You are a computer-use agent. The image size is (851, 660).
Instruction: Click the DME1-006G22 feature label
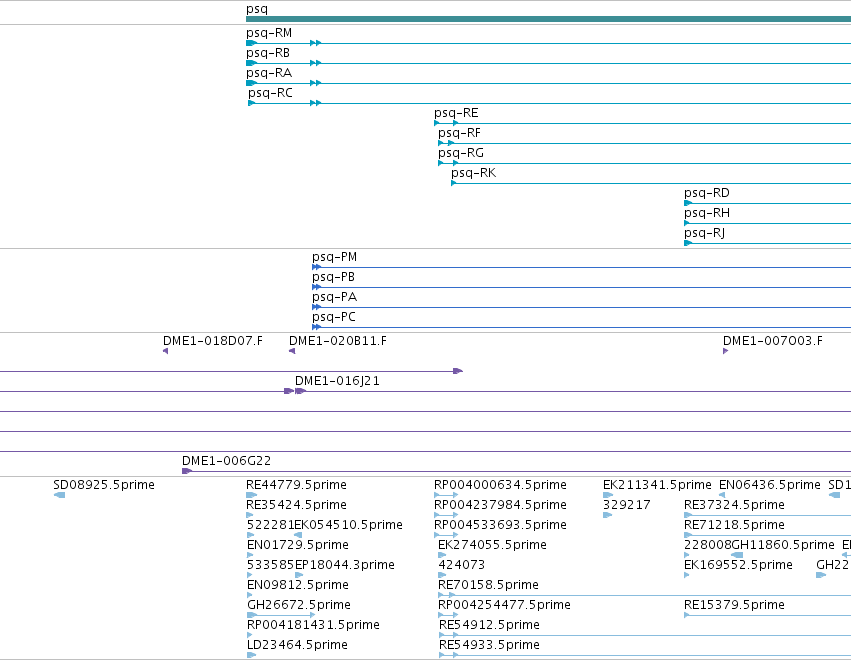click(x=226, y=461)
